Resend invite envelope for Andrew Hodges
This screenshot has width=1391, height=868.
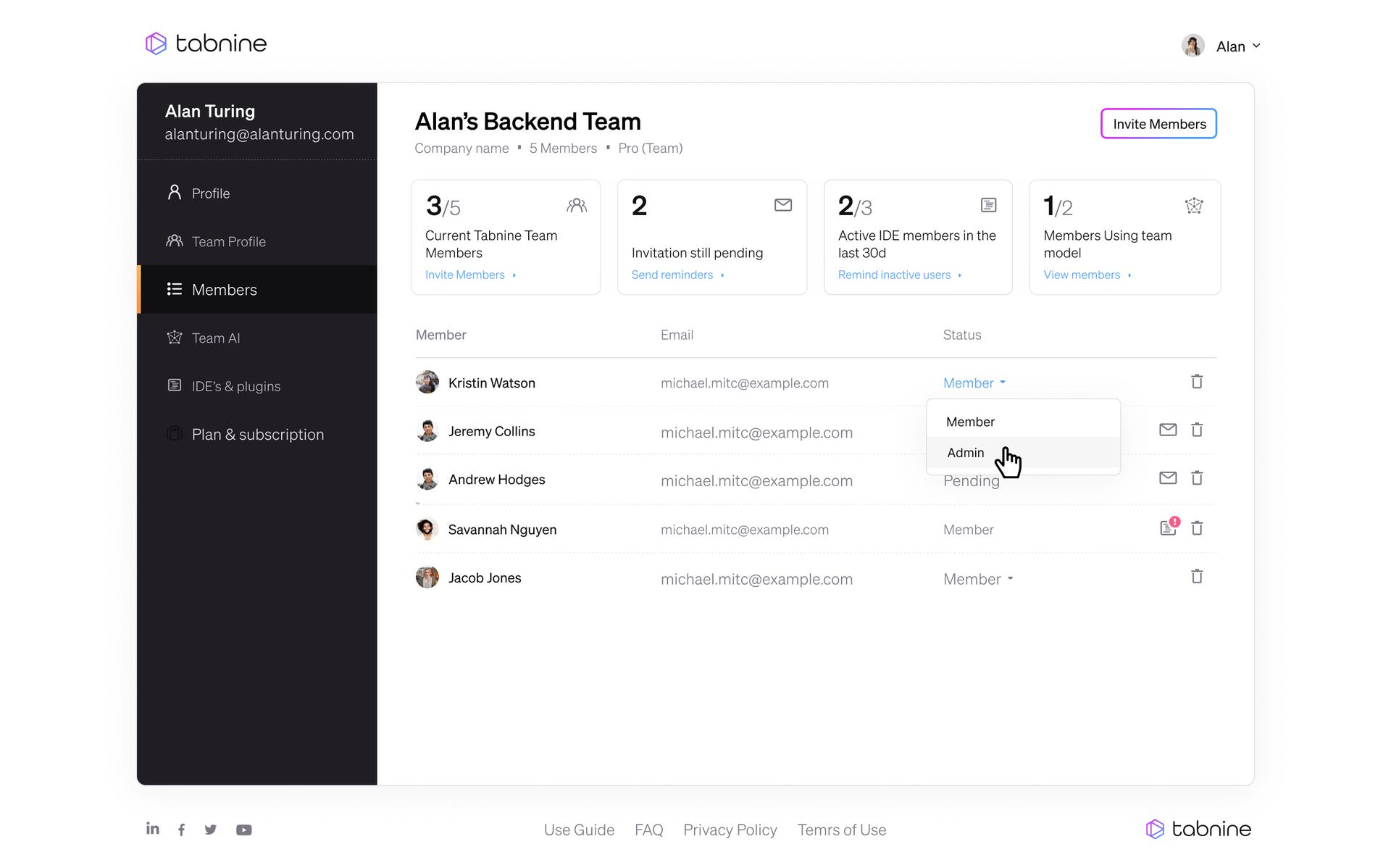(x=1167, y=478)
